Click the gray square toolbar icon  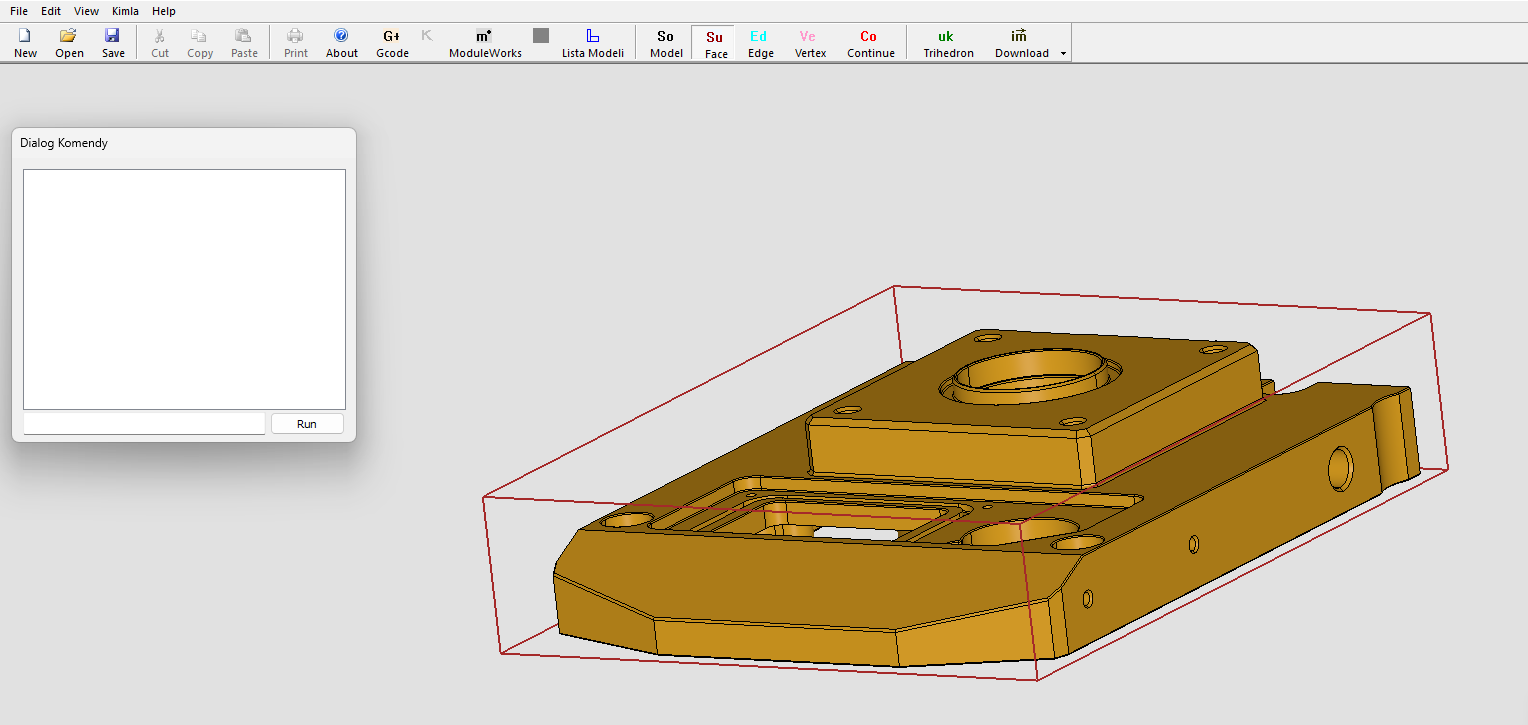pos(541,36)
